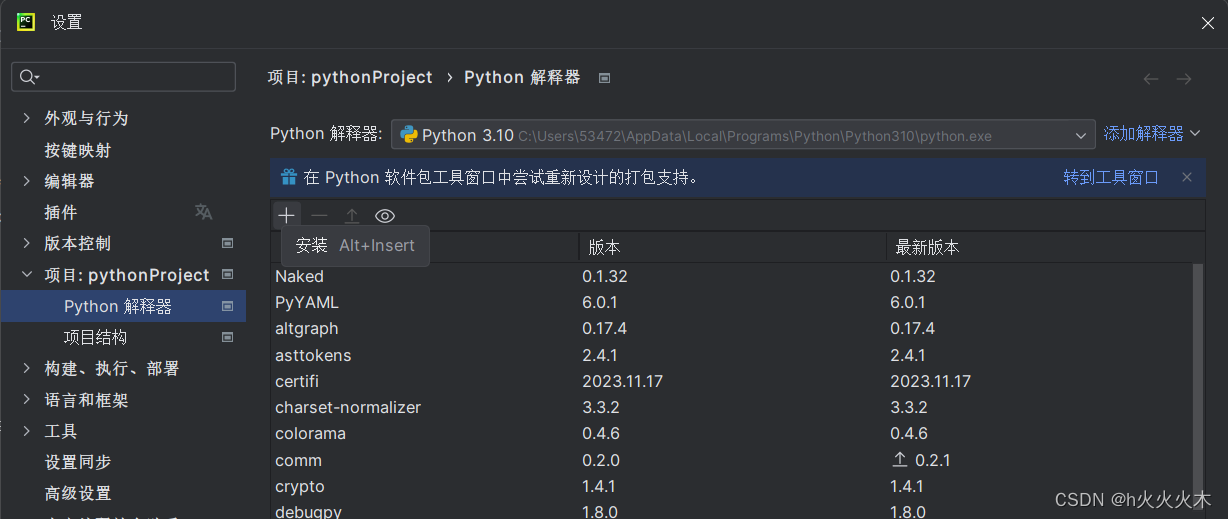Expand 工具 section
The image size is (1228, 519).
[x=26, y=431]
